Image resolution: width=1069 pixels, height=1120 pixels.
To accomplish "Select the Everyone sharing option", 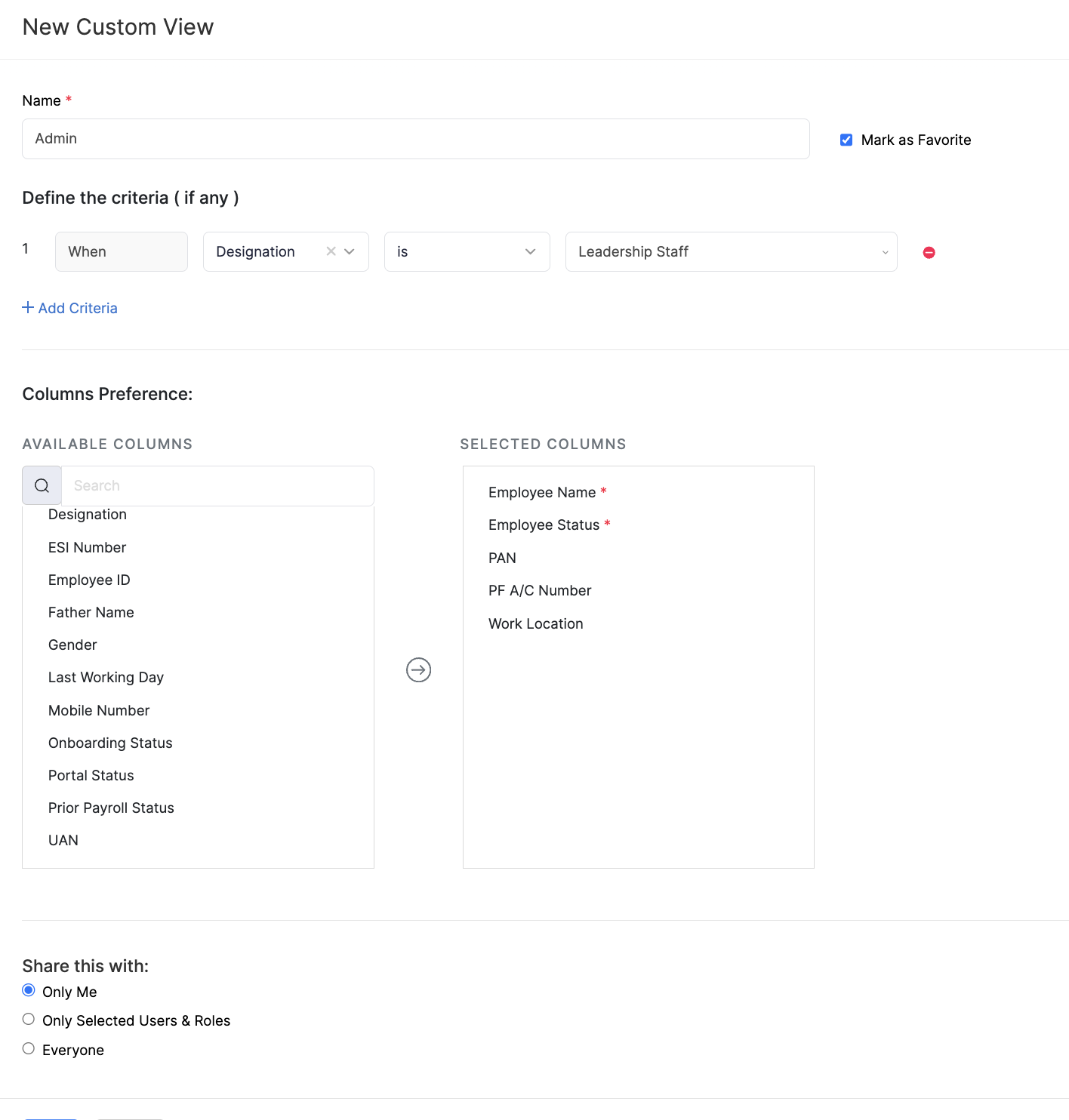I will pyautogui.click(x=29, y=1048).
